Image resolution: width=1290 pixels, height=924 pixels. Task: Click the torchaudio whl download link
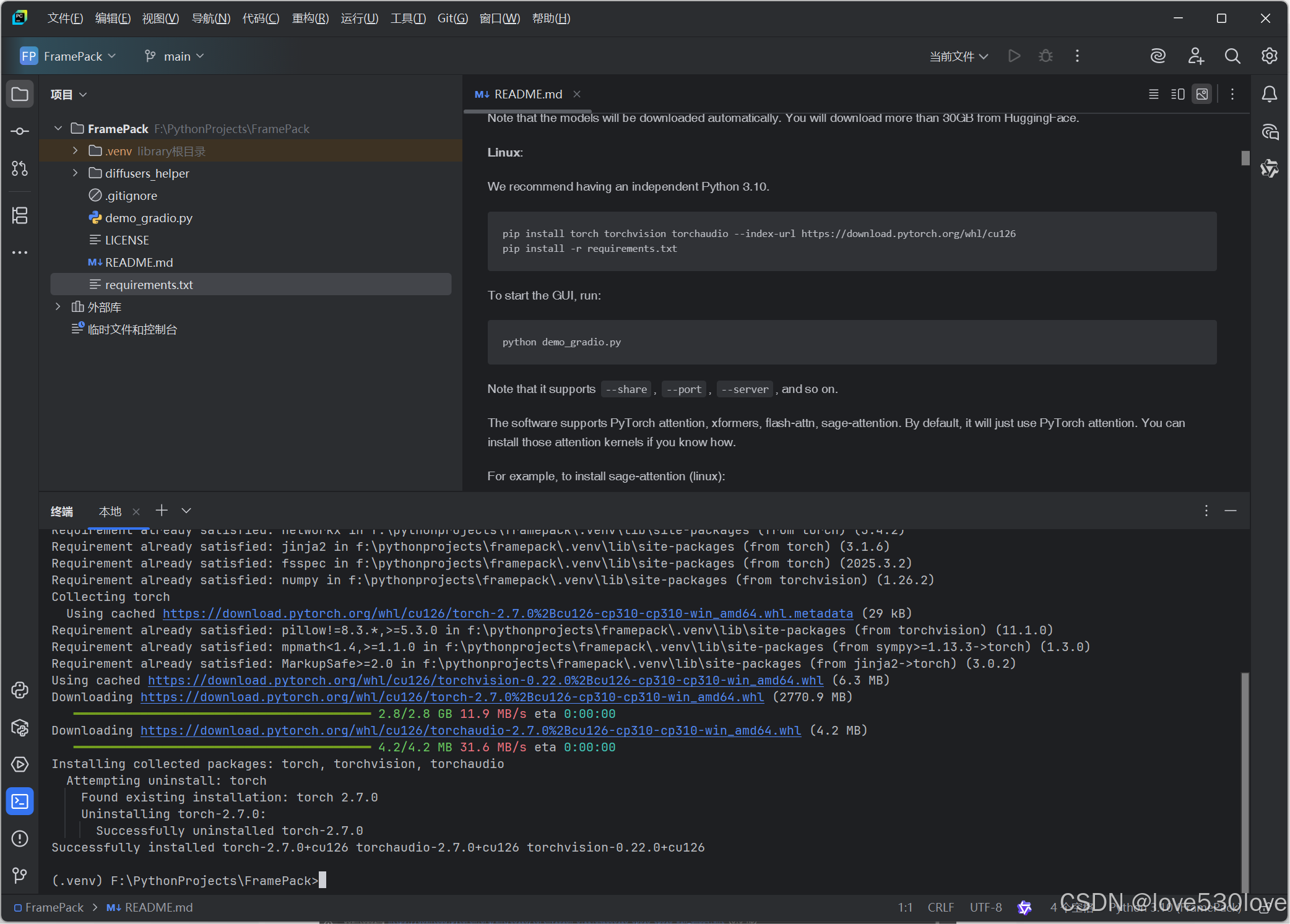[x=470, y=730]
